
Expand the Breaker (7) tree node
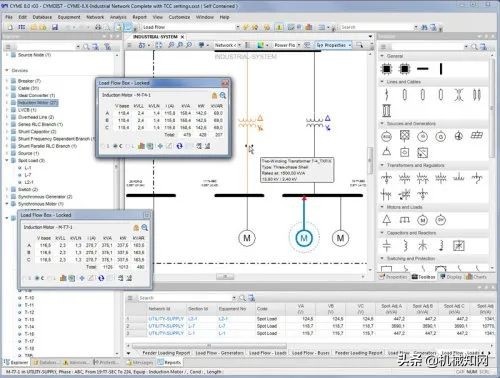7,81
